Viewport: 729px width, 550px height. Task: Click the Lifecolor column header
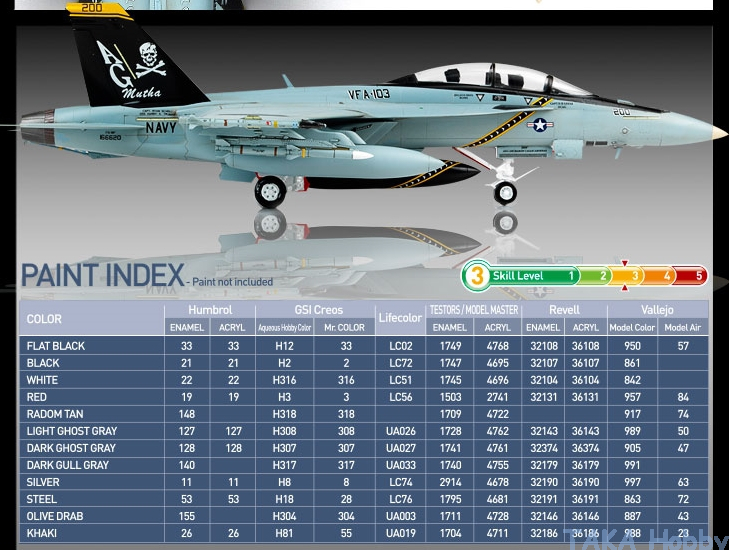400,318
